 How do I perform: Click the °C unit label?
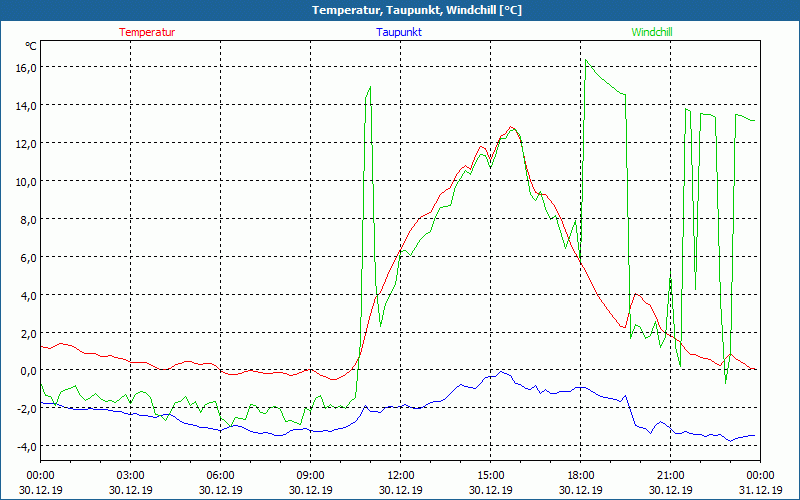pyautogui.click(x=31, y=46)
